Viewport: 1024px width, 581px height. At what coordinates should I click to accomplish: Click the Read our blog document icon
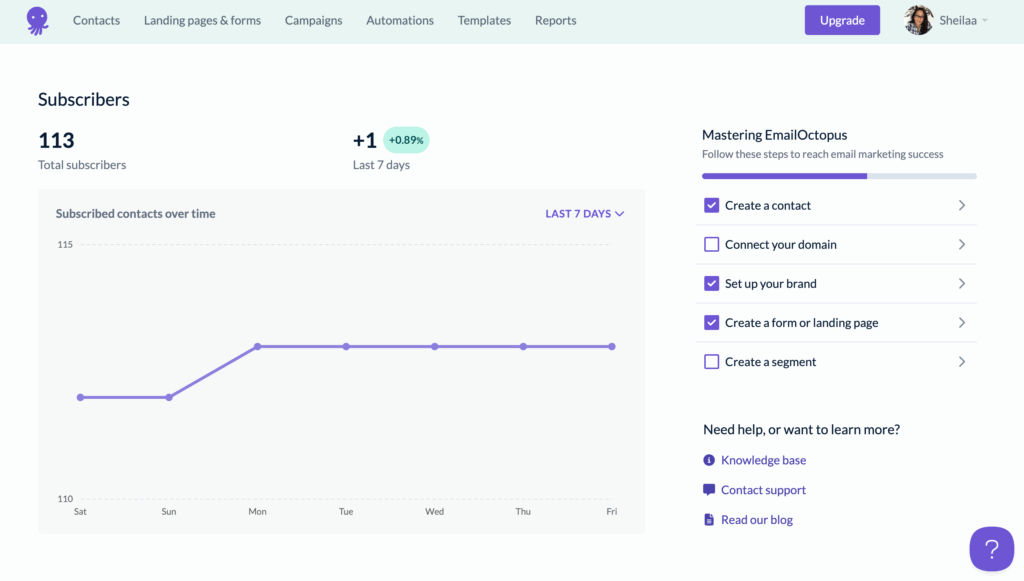[x=709, y=520]
